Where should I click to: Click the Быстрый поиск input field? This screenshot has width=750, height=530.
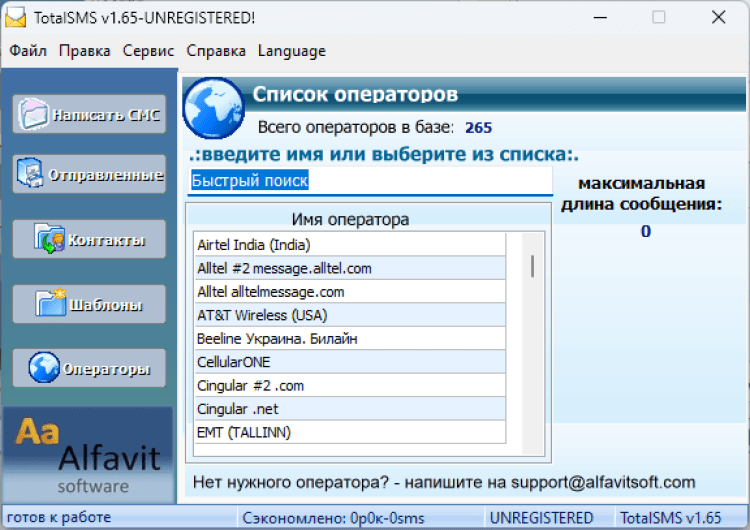click(x=370, y=181)
